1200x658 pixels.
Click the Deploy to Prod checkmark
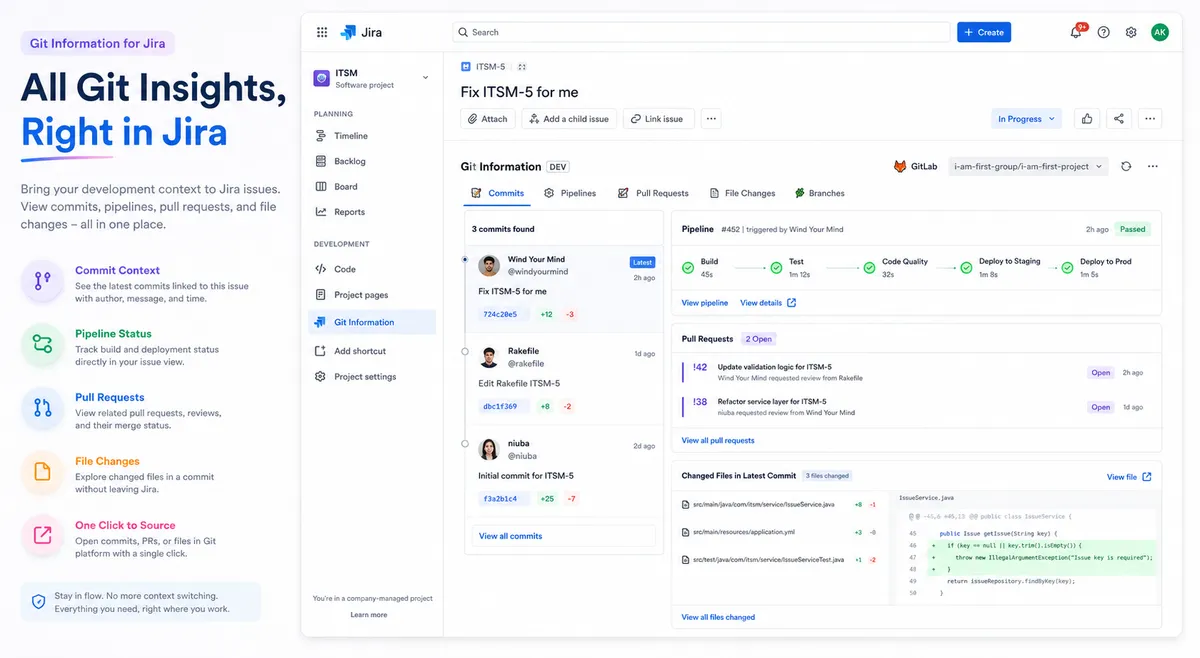(1067, 267)
